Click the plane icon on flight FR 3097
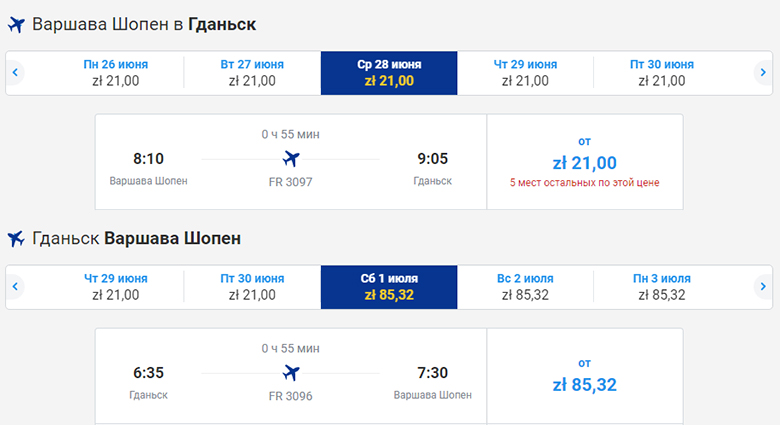 (291, 158)
